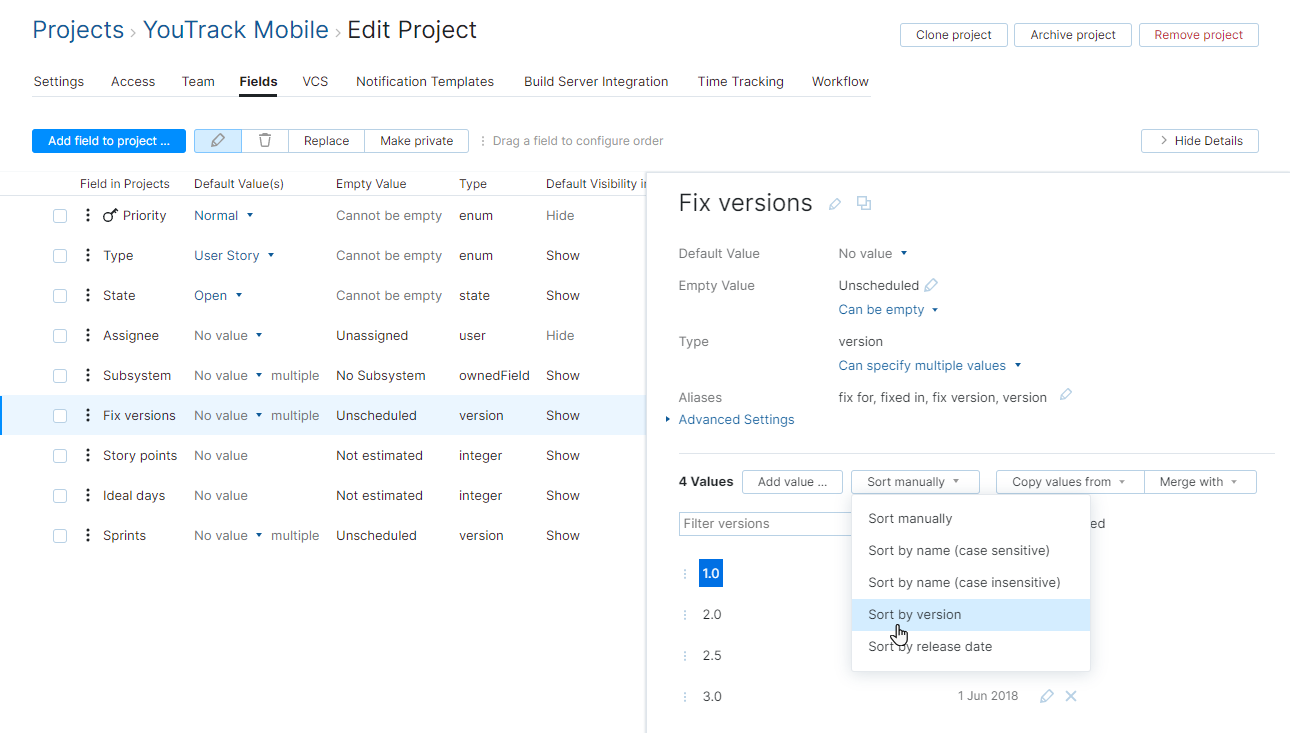
Task: Clone the Fix versions field
Action: pyautogui.click(x=864, y=203)
